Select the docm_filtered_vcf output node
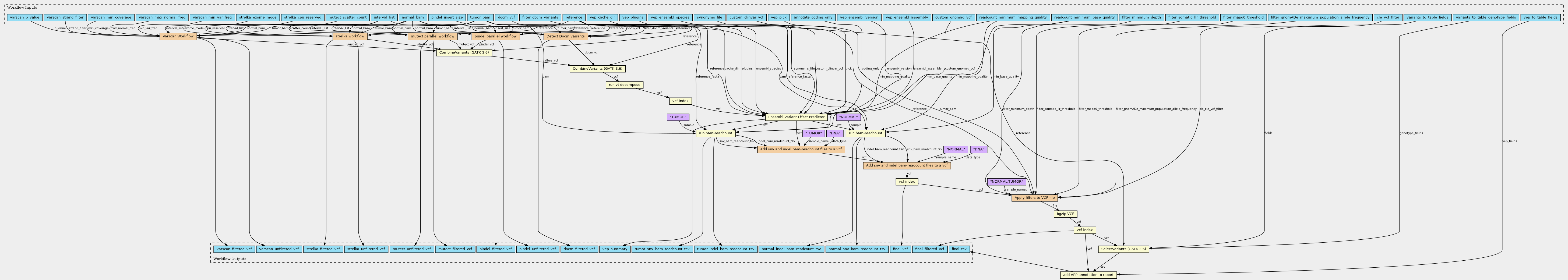This screenshot has height=280, width=1568. [579, 249]
